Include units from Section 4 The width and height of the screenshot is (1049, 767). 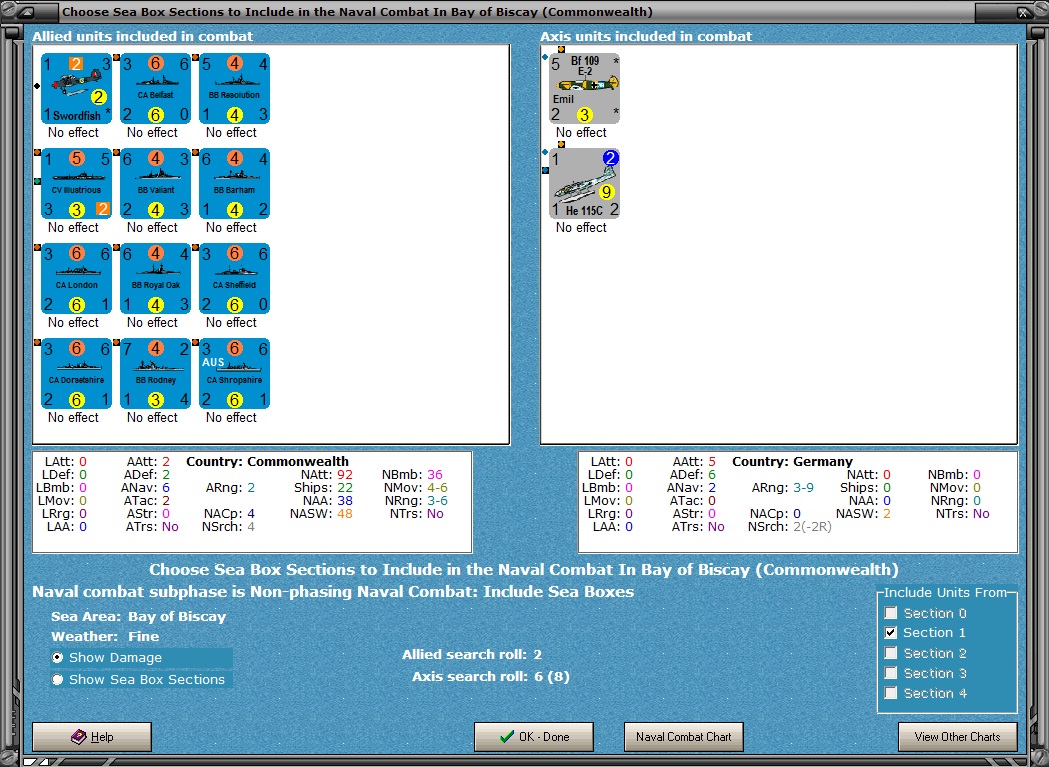click(x=890, y=693)
